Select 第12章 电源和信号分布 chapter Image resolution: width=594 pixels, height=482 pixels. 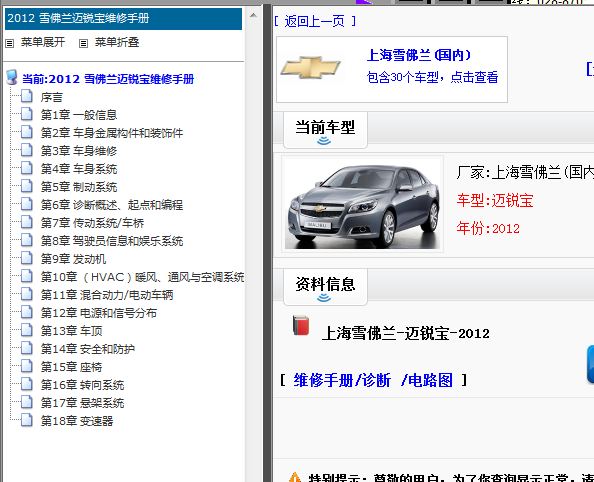coord(98,313)
